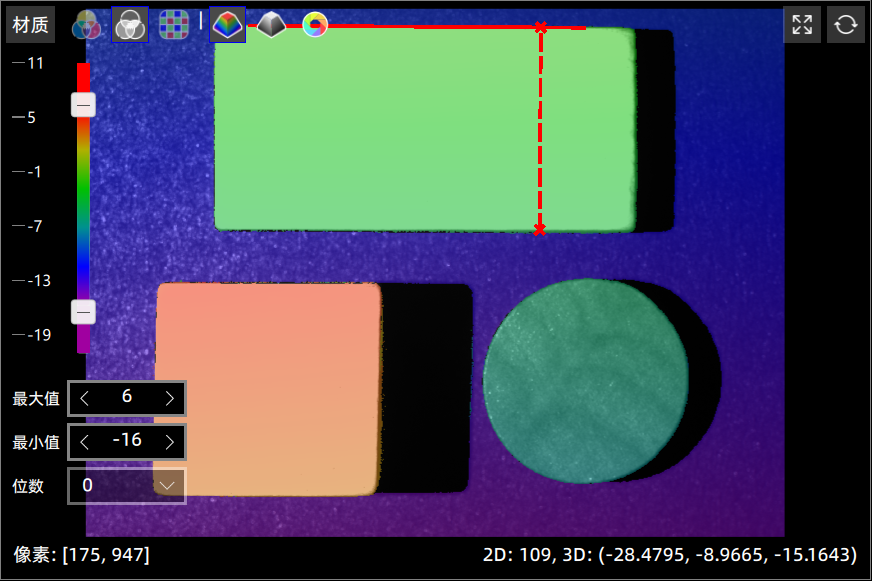Screen dimensions: 872x581
Task: Click the 最小值 value field showing -16
Action: [x=127, y=441]
